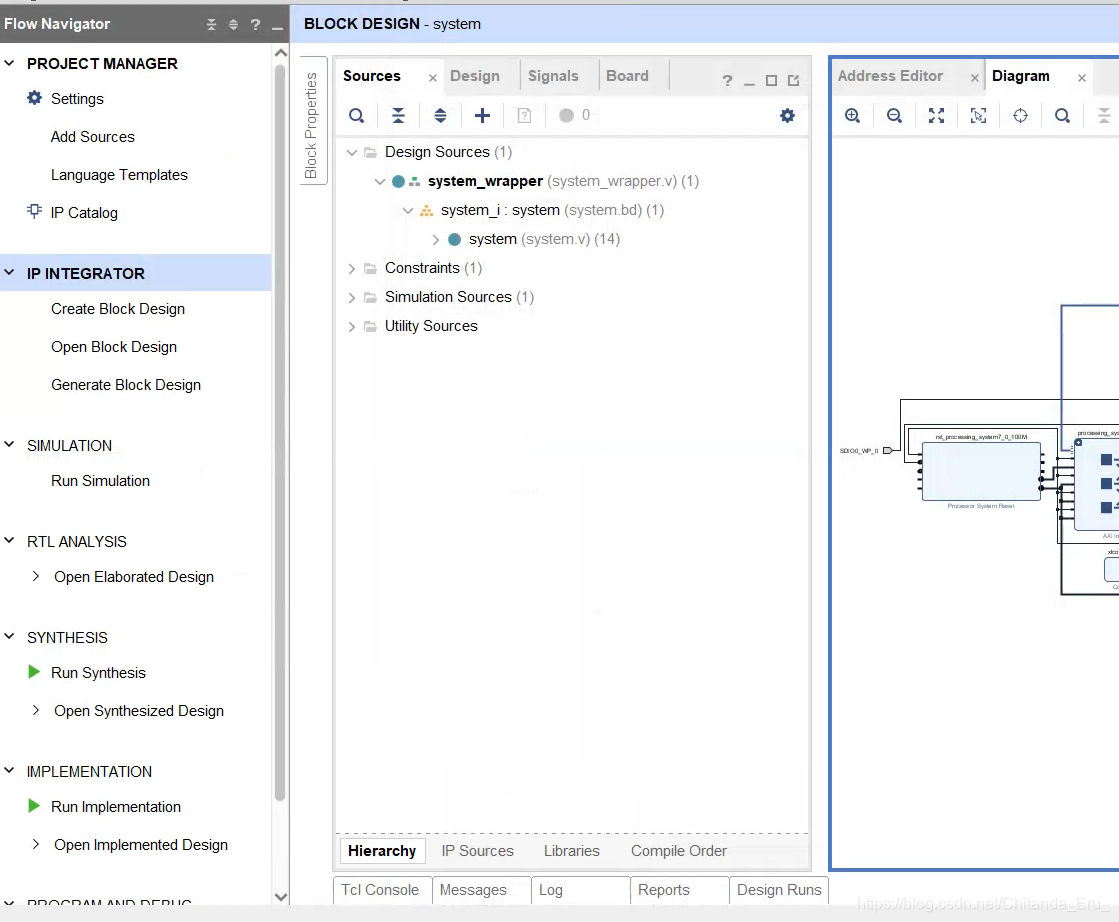Viewport: 1119px width, 922px height.
Task: Click Generate Block Design
Action: click(126, 385)
